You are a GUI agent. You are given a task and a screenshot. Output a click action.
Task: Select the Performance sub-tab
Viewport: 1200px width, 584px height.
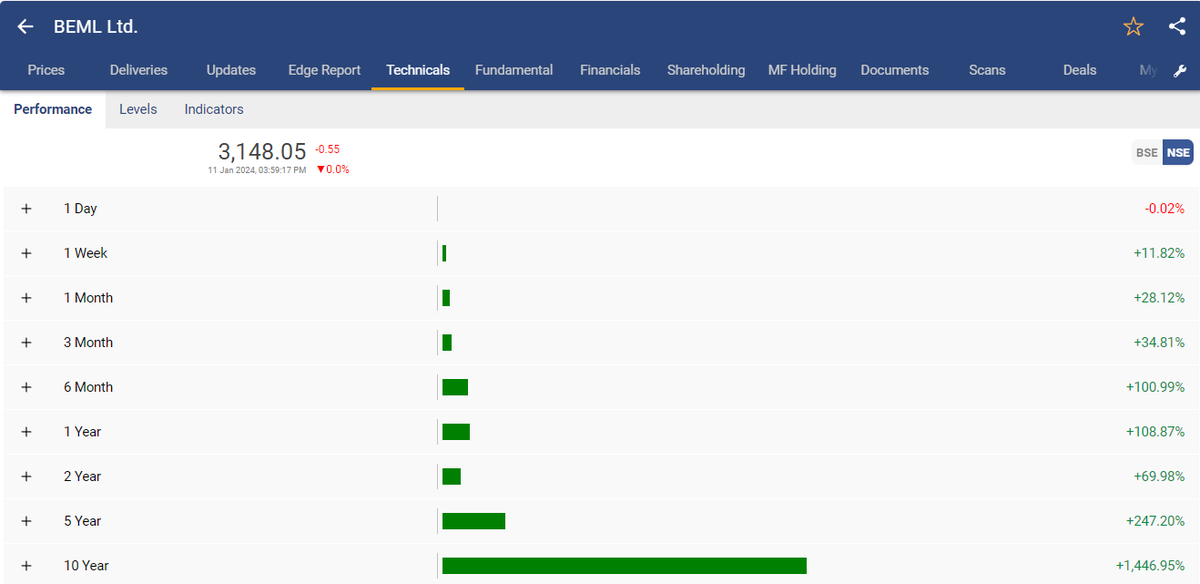click(x=53, y=109)
